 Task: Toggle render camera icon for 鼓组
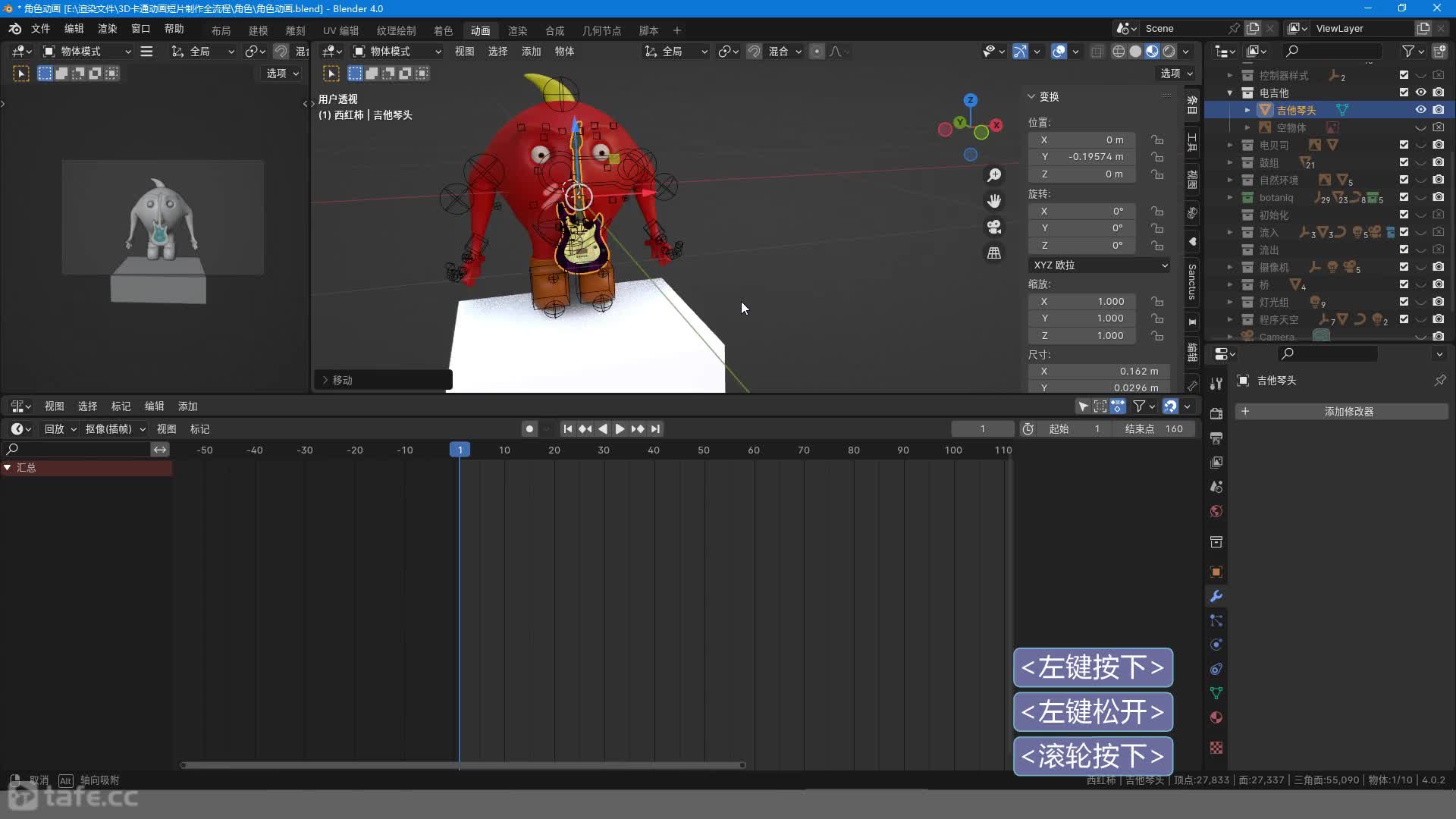click(x=1439, y=162)
